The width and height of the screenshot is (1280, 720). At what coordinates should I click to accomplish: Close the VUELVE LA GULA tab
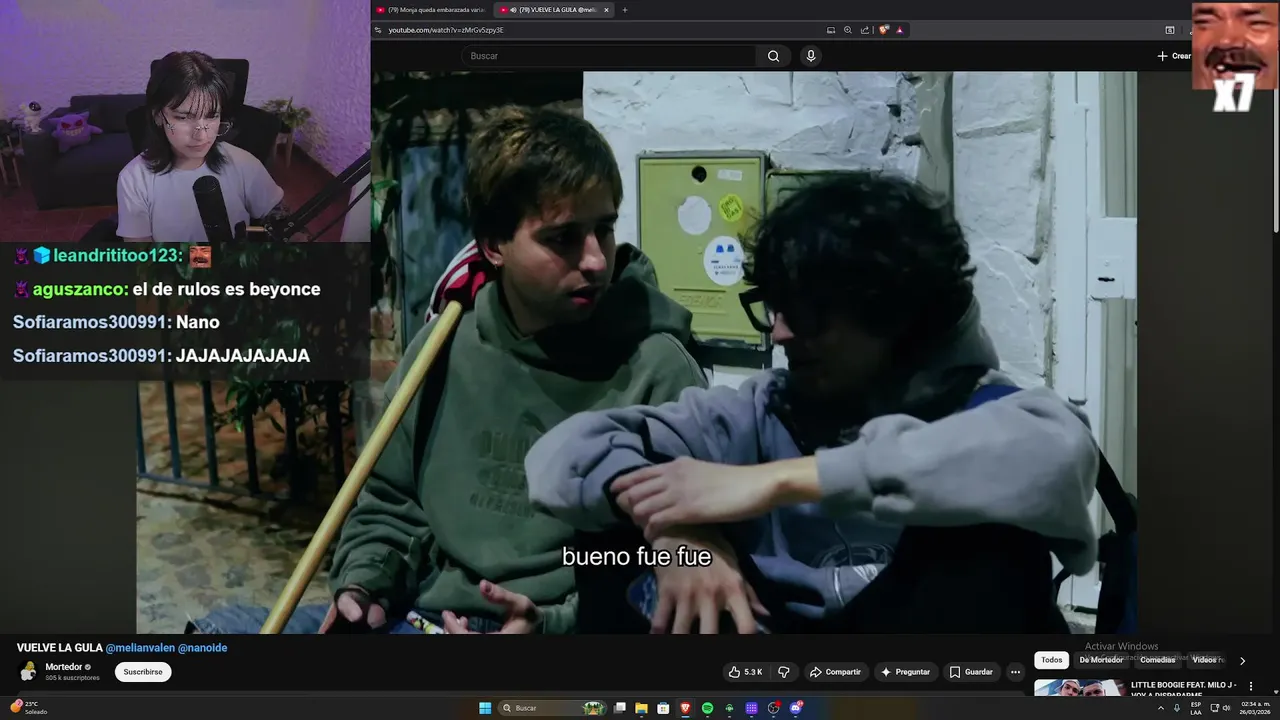point(606,10)
